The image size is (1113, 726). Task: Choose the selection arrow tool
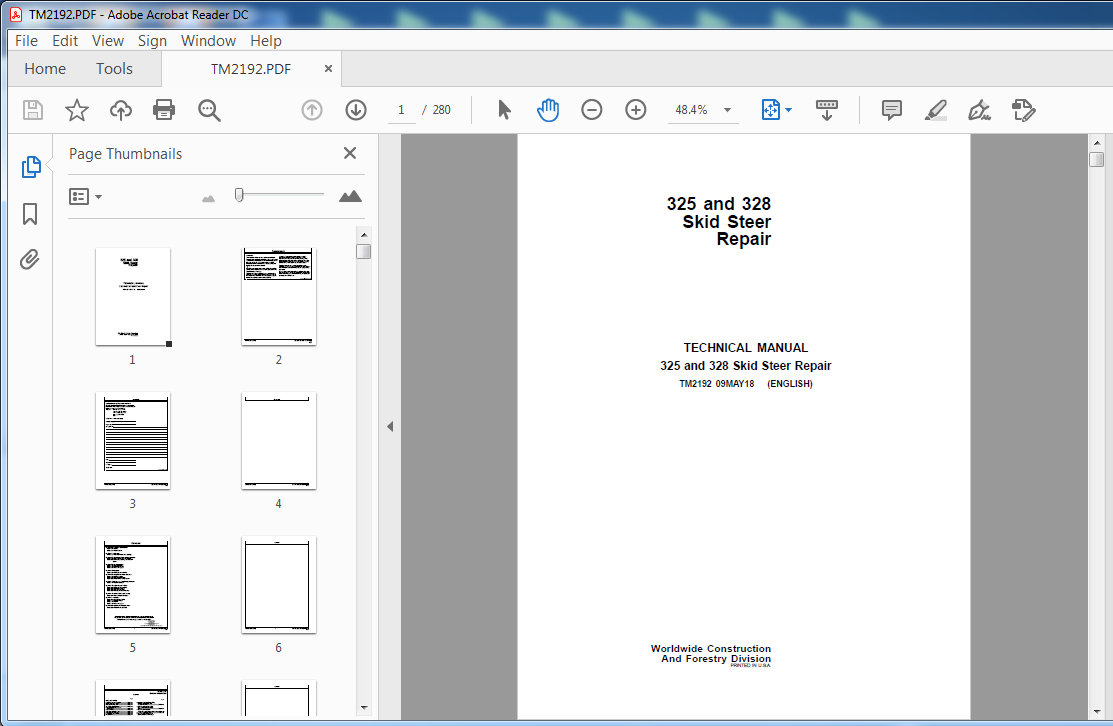(504, 110)
